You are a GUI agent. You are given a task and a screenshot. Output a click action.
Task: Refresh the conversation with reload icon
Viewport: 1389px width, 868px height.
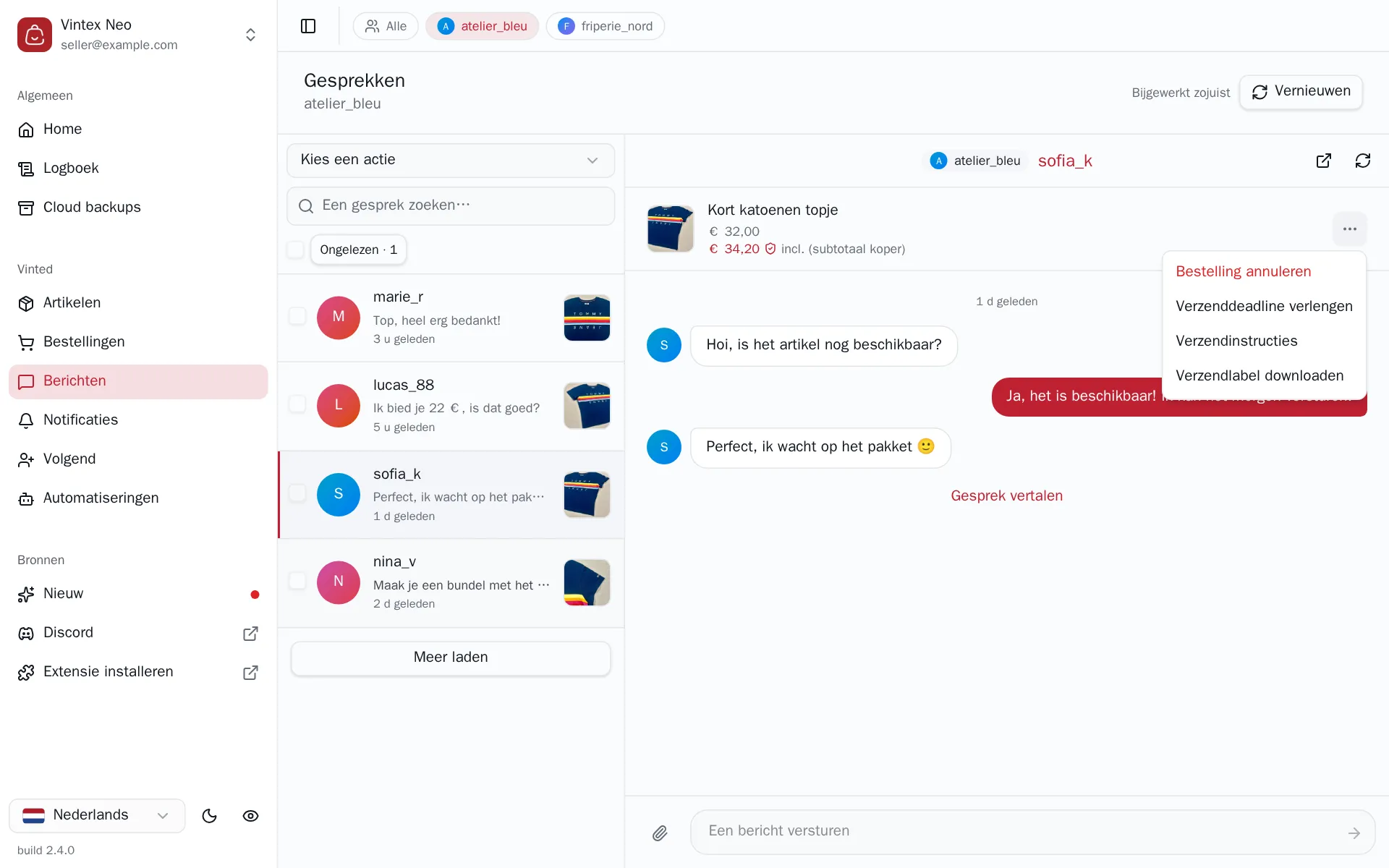point(1363,161)
